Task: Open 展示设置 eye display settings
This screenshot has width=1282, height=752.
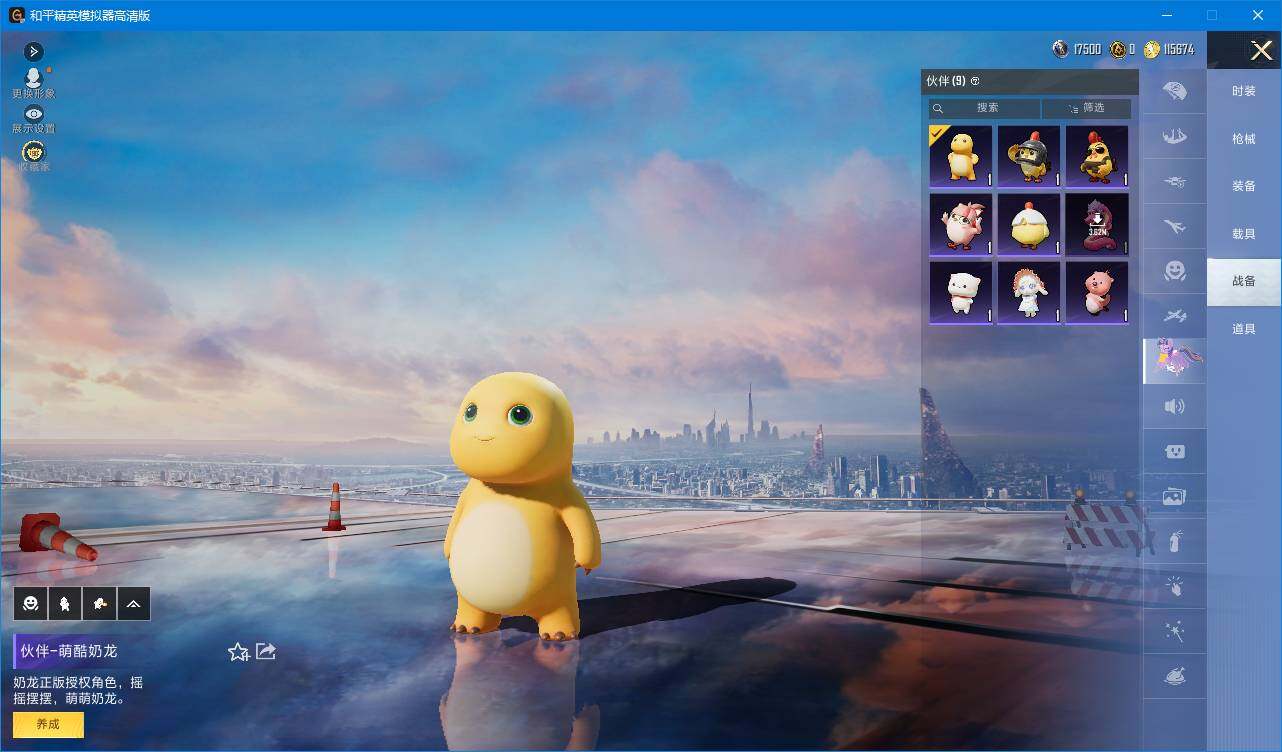Action: [33, 114]
